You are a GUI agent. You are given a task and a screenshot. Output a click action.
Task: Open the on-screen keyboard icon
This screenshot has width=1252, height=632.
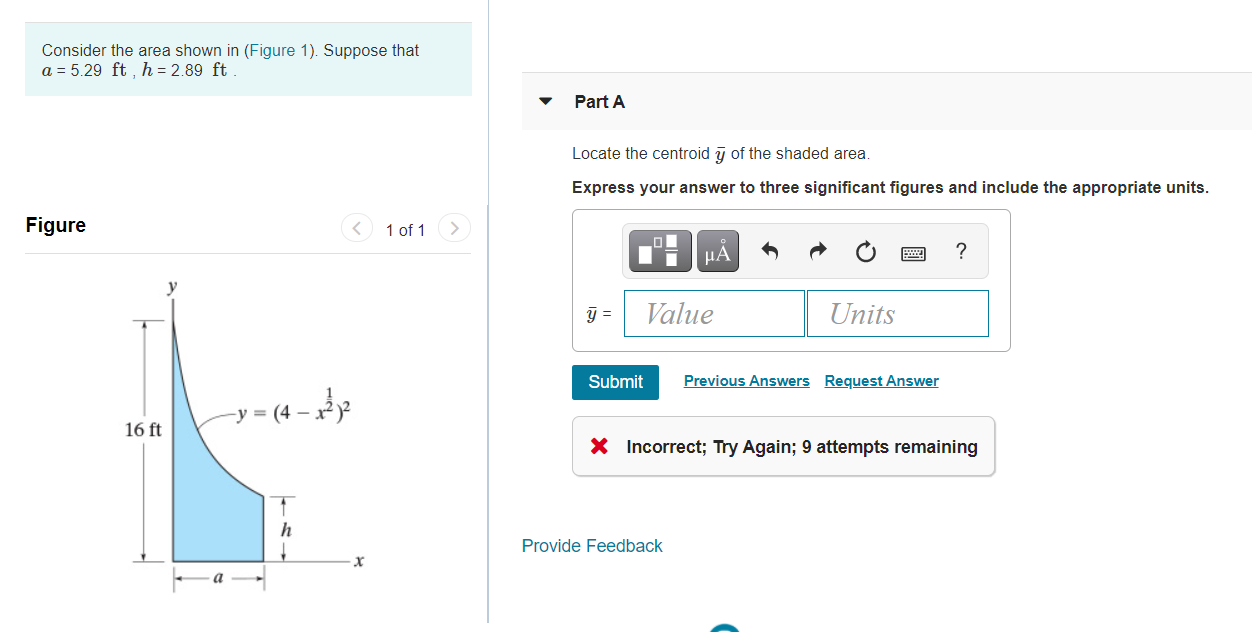point(913,252)
